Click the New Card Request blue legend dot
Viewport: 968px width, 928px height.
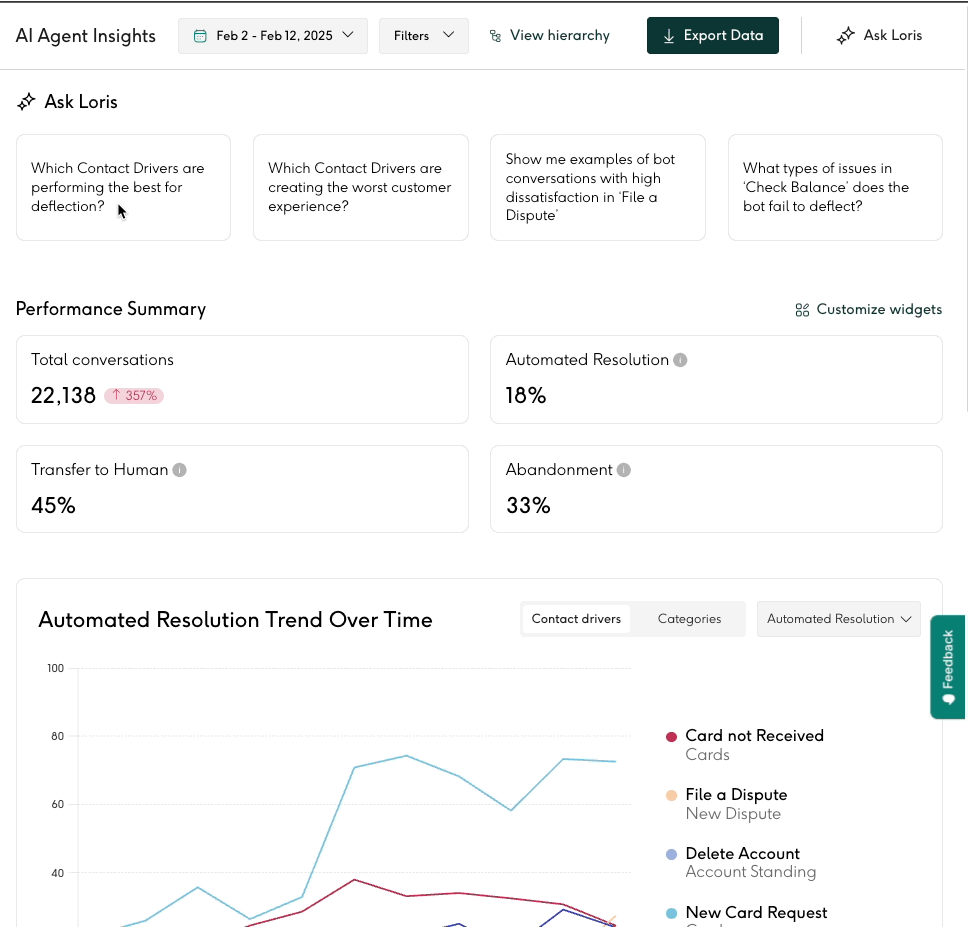672,913
